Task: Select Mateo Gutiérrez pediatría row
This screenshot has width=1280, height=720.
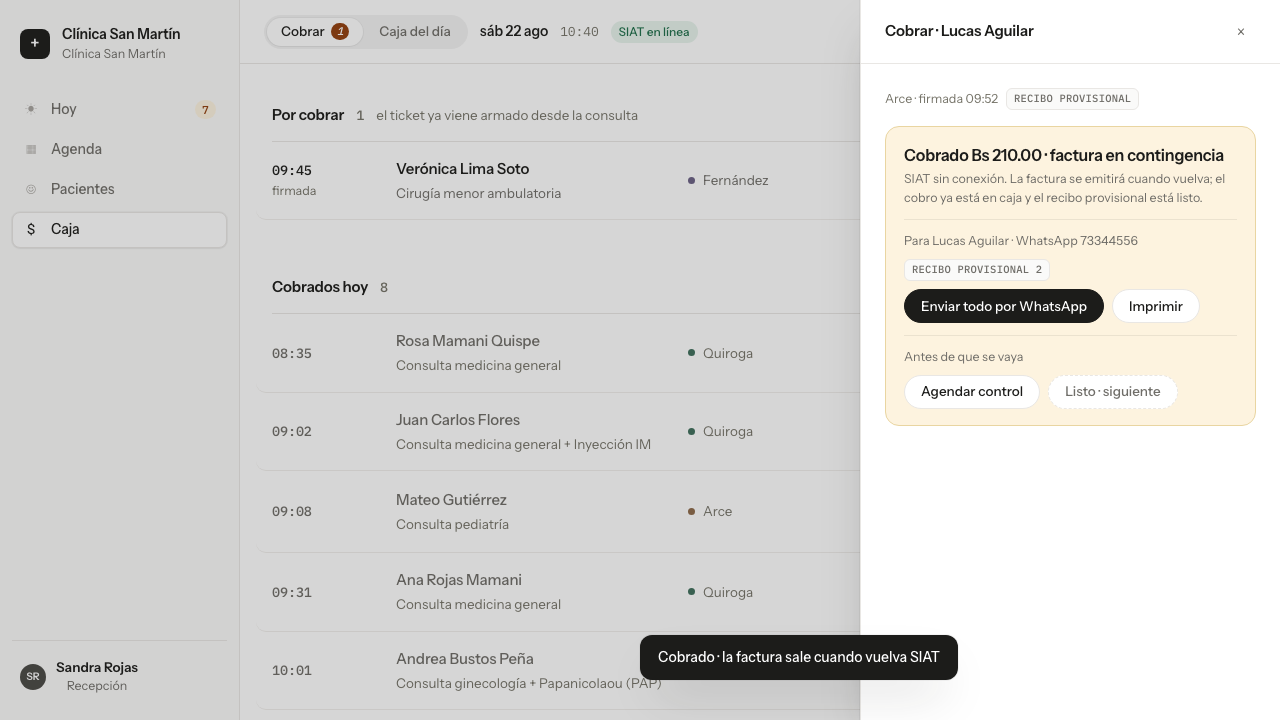Action: click(x=560, y=511)
